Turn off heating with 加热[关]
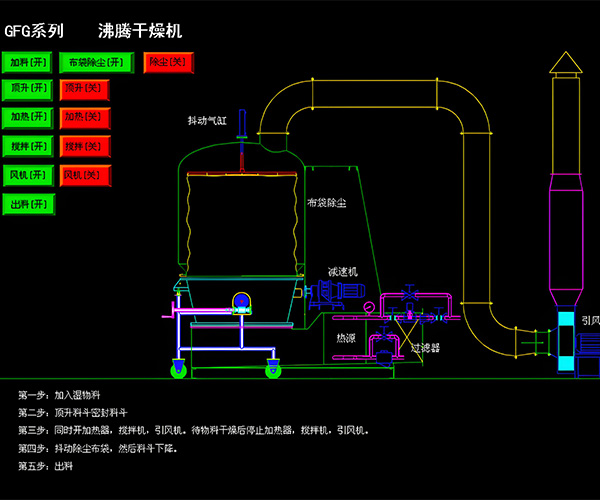600x500 pixels. click(83, 117)
